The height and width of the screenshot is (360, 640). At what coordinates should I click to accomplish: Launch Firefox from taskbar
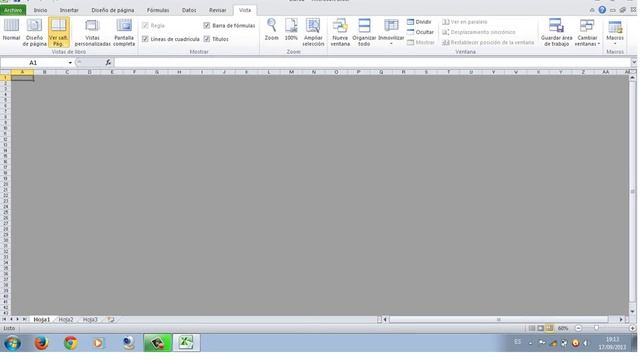point(41,343)
